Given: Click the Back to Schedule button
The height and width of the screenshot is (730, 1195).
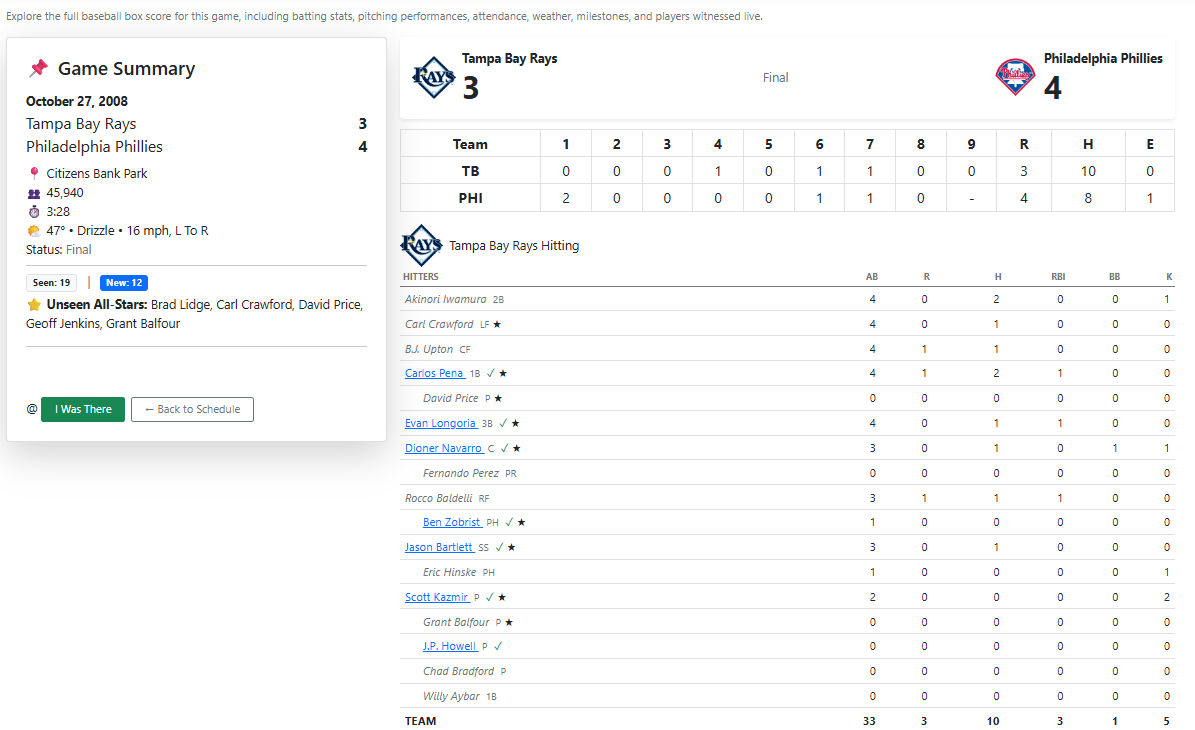Looking at the screenshot, I should pyautogui.click(x=192, y=409).
